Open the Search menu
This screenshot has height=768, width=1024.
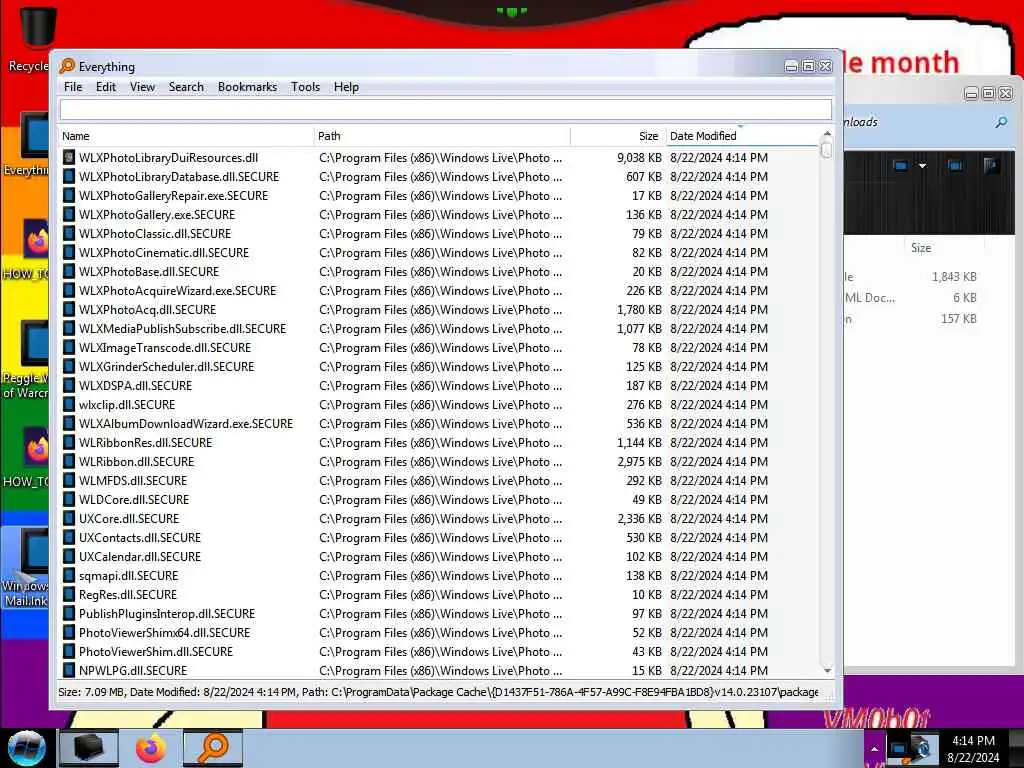click(x=186, y=87)
